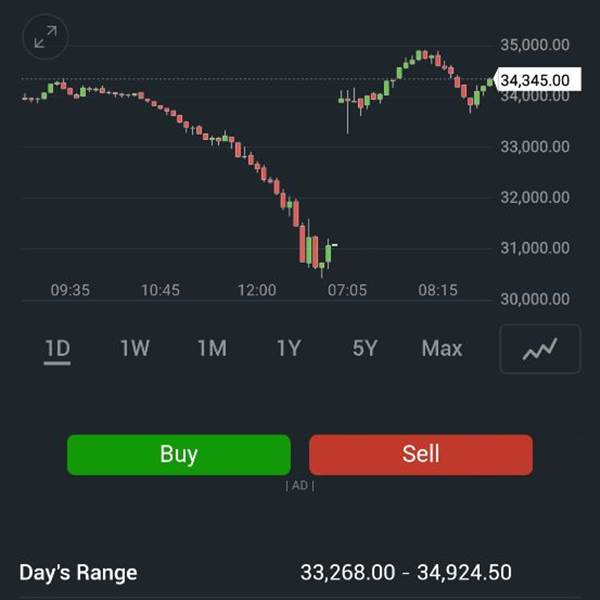Image resolution: width=600 pixels, height=600 pixels.
Task: Switch chart to 1M range
Action: [x=211, y=349]
